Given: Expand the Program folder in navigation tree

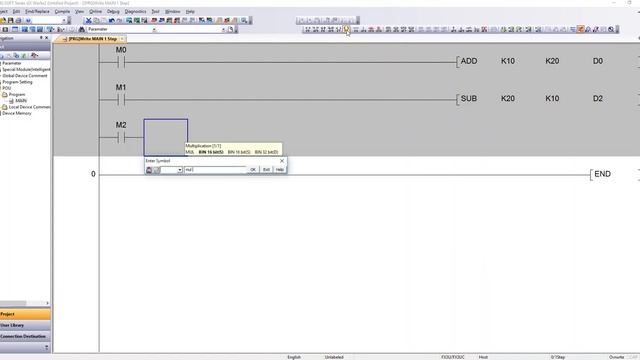Looking at the screenshot, I should click(17, 94).
